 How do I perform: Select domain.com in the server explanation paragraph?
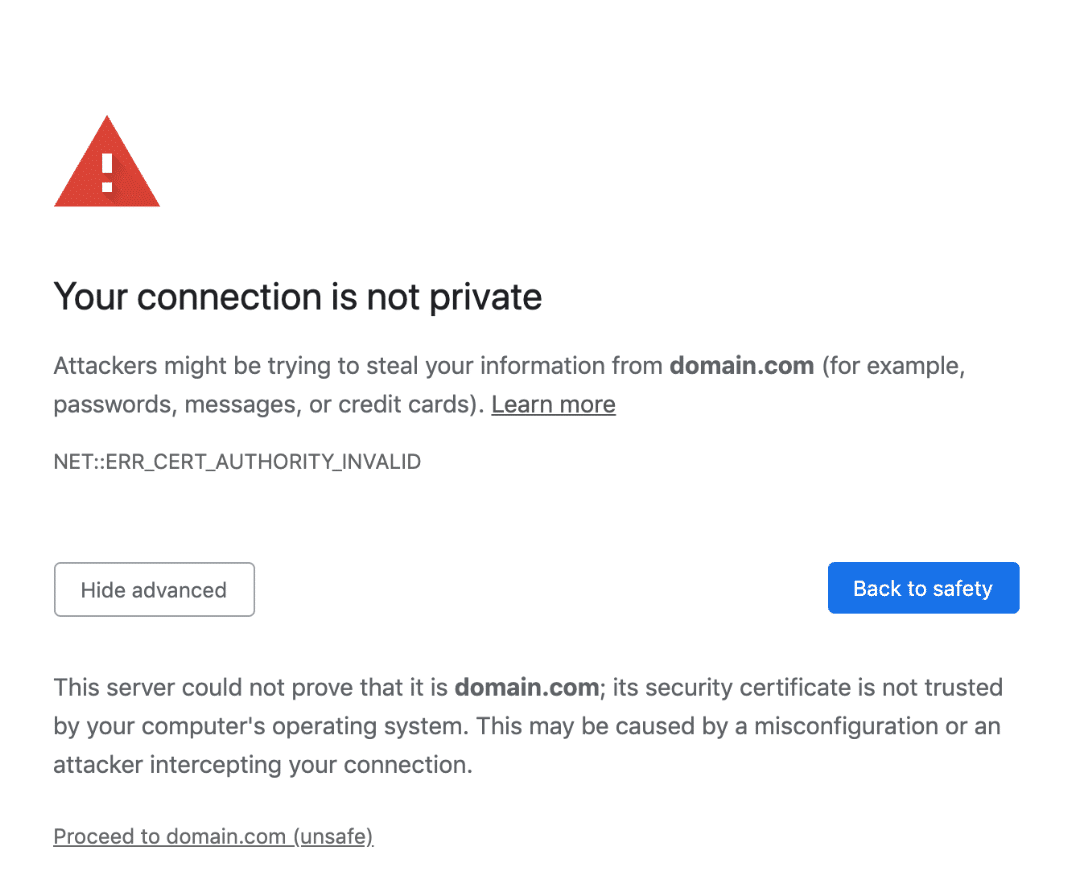[526, 687]
